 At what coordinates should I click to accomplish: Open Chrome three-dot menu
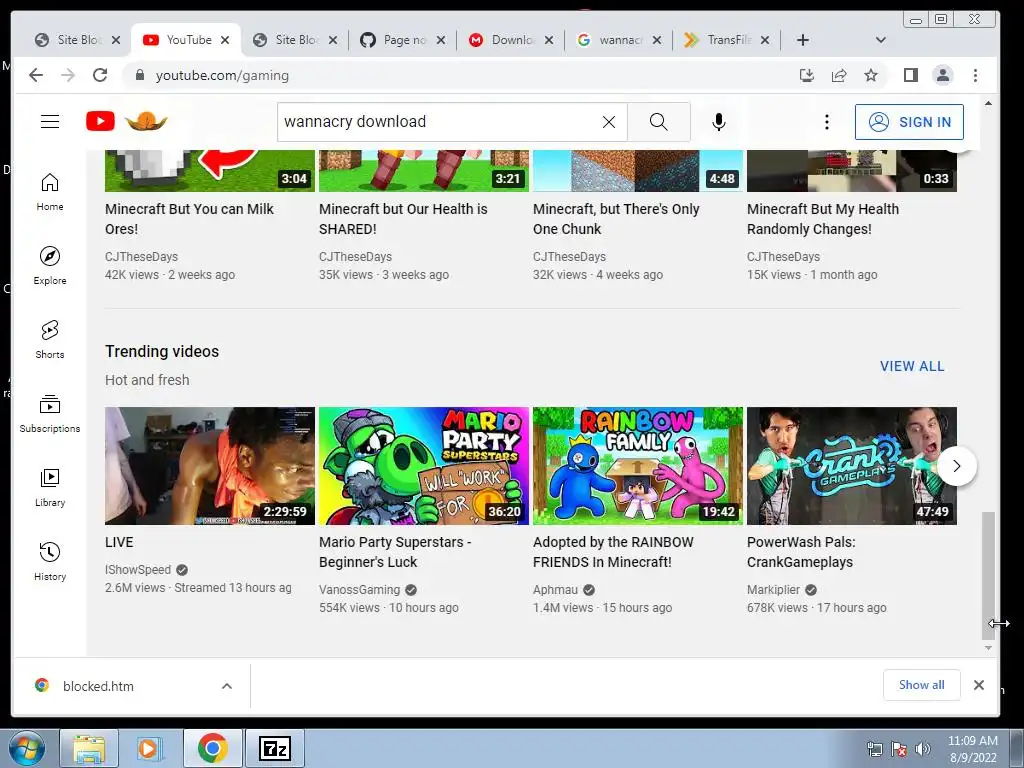point(975,75)
